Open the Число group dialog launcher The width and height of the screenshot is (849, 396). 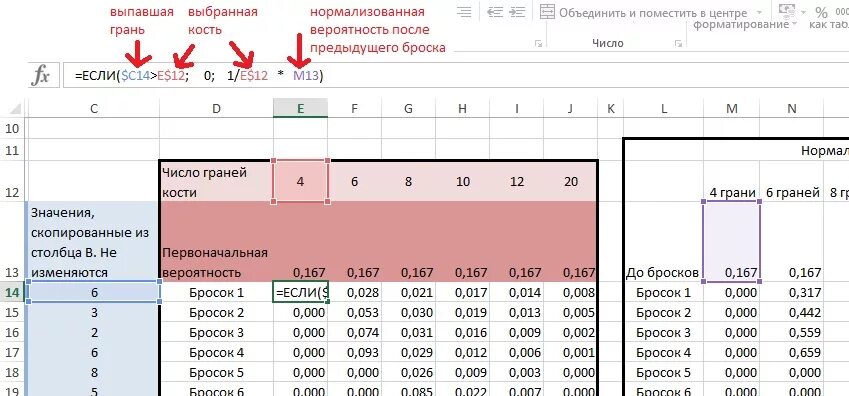pos(678,44)
